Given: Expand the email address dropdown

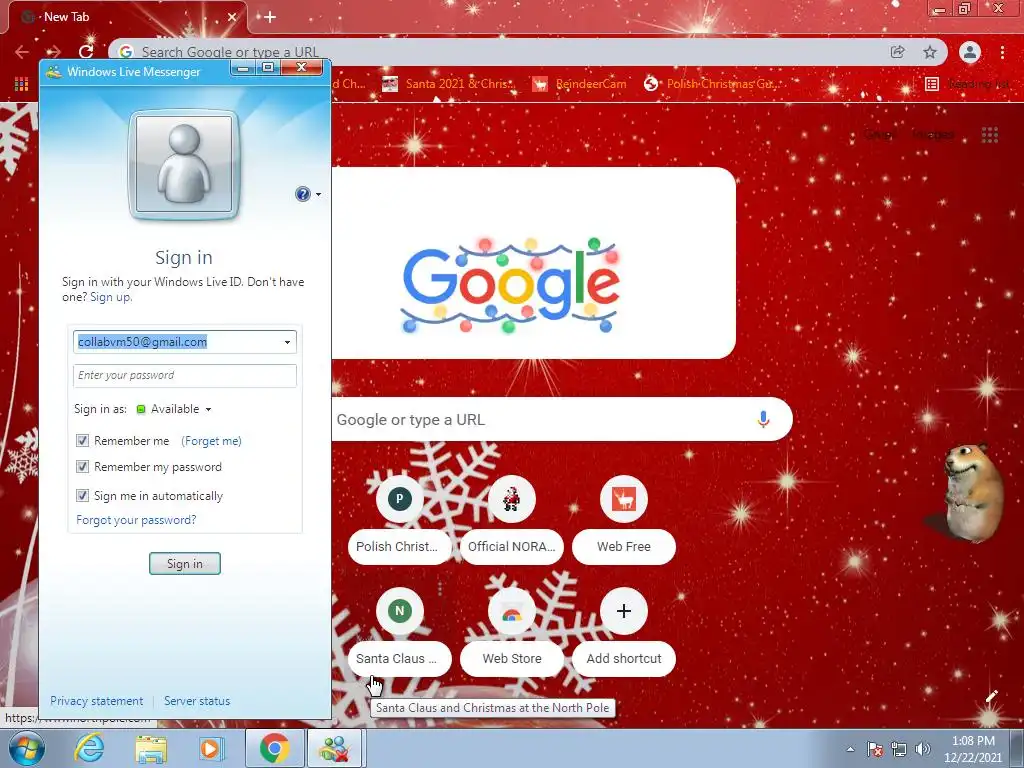Looking at the screenshot, I should (x=287, y=342).
